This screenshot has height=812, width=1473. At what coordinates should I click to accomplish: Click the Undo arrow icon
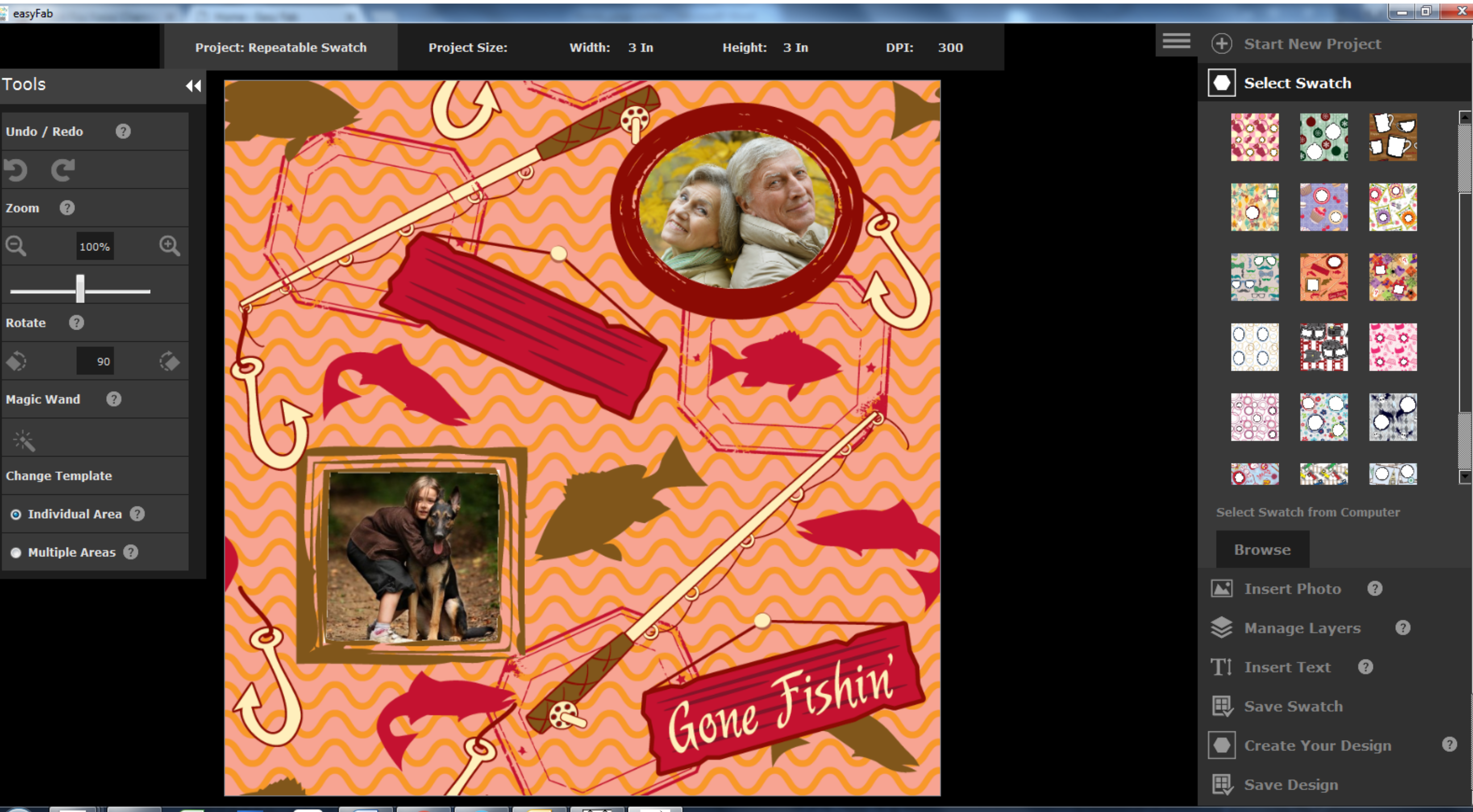(x=16, y=170)
